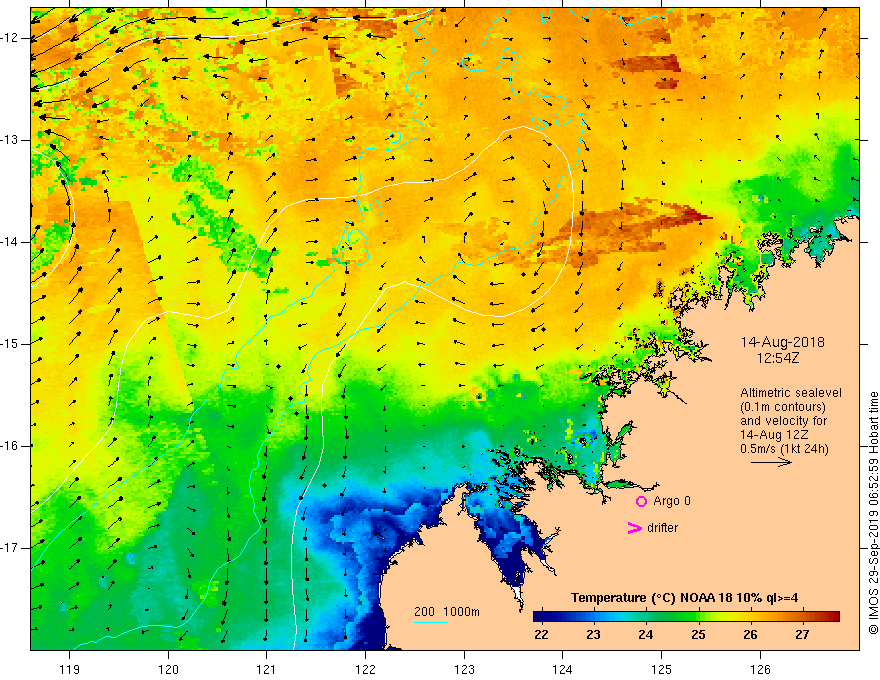Screen dimensions: 880x680
Task: Click the colorbar tick label 23
Action: (x=593, y=635)
